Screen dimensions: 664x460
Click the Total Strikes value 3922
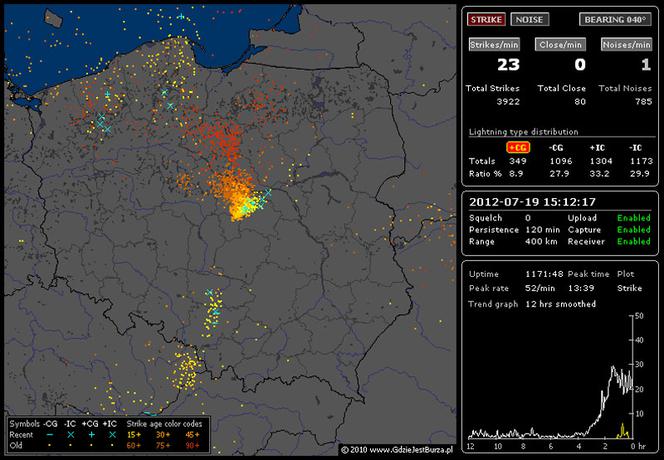tap(508, 102)
